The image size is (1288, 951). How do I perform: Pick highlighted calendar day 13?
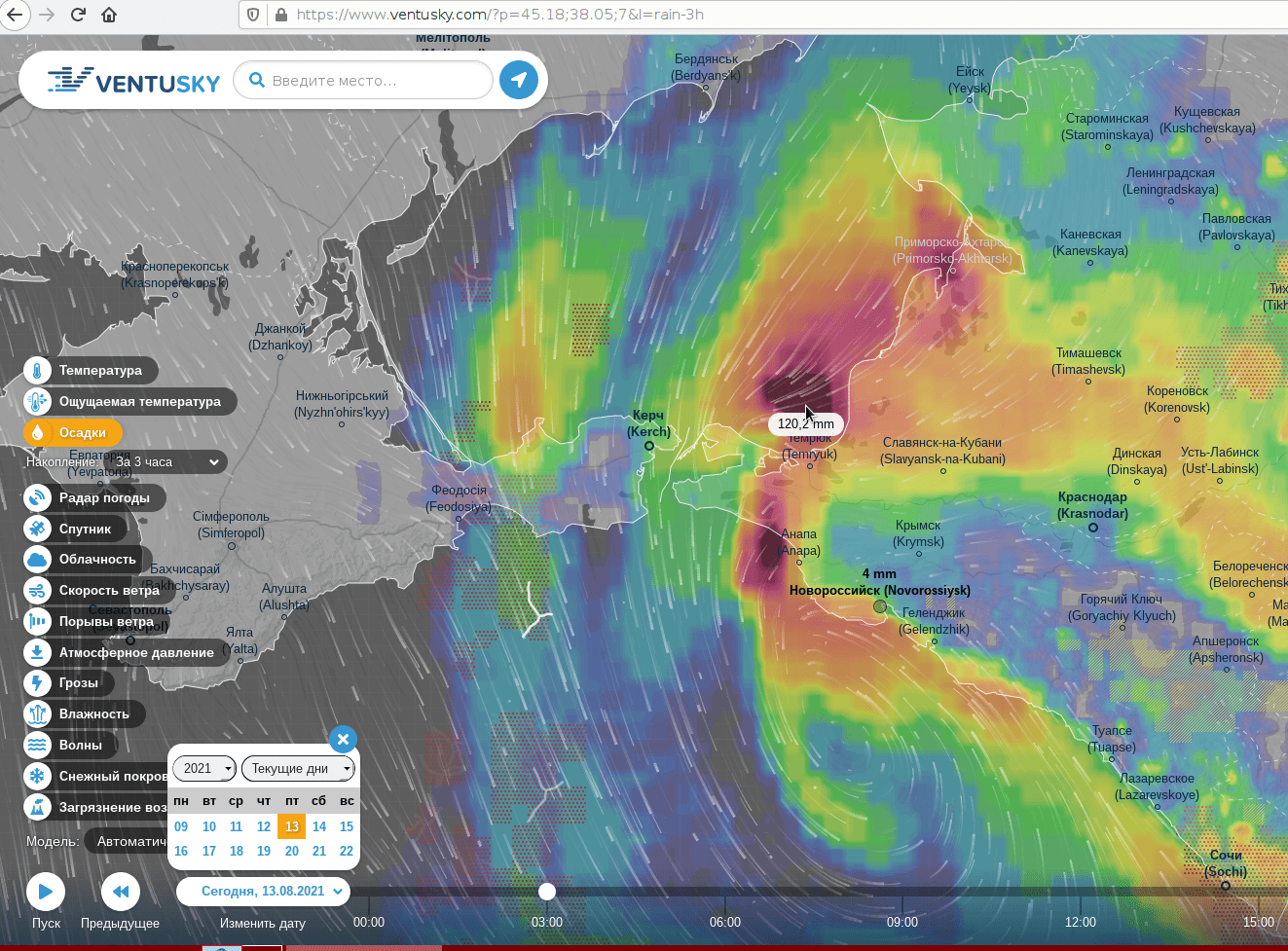pyautogui.click(x=292, y=826)
